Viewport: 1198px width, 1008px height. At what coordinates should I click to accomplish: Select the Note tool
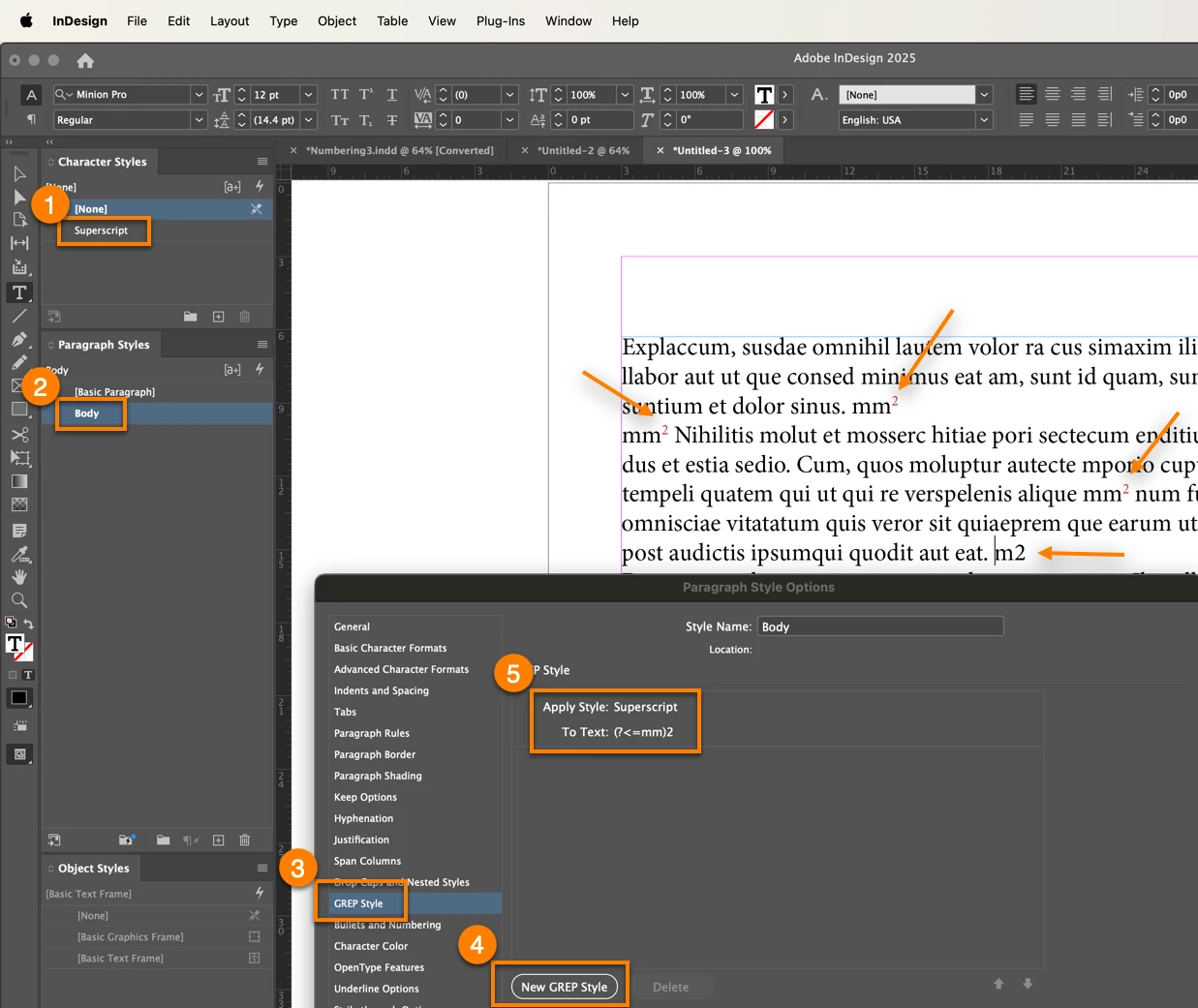[x=19, y=531]
